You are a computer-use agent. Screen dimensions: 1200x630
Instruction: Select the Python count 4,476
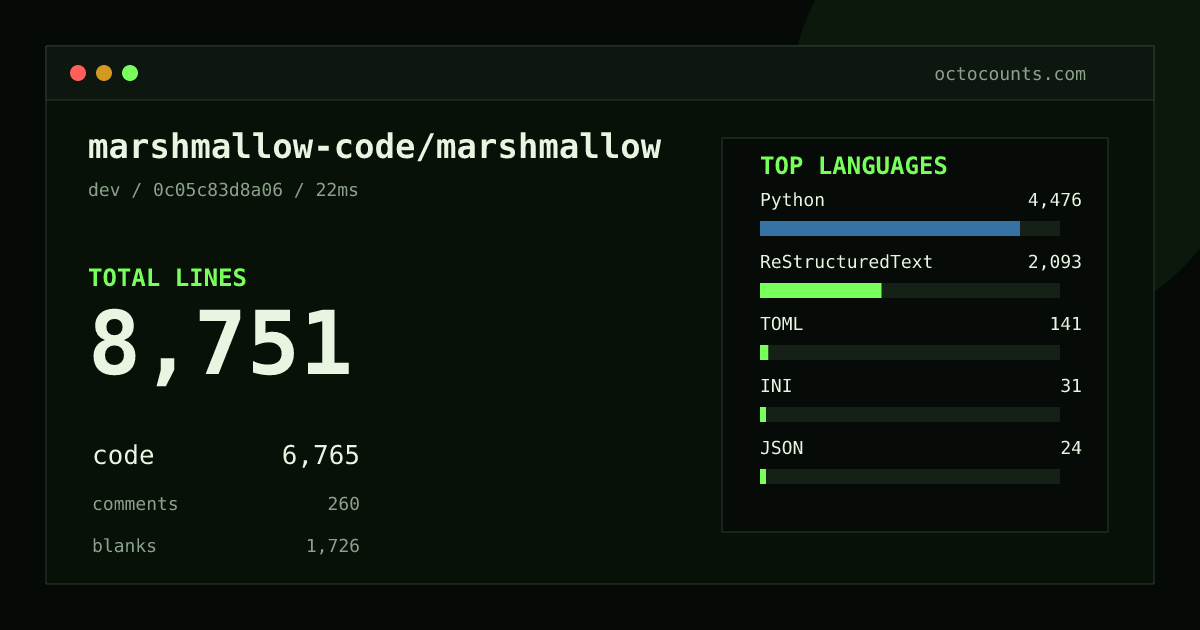point(1054,200)
